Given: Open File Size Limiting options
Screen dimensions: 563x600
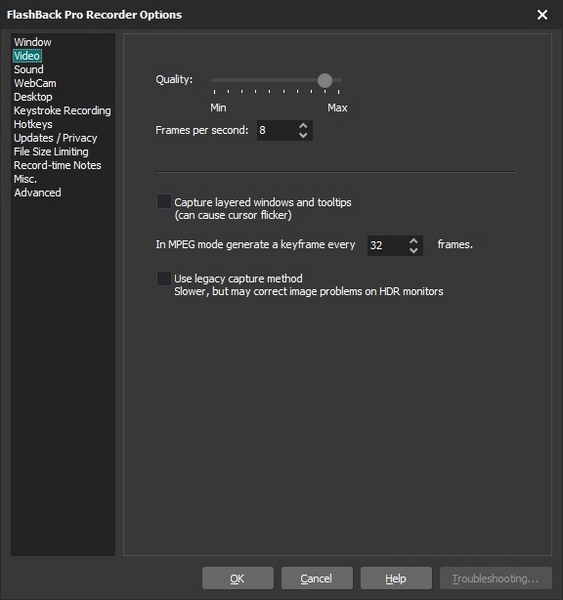Looking at the screenshot, I should pyautogui.click(x=51, y=152).
